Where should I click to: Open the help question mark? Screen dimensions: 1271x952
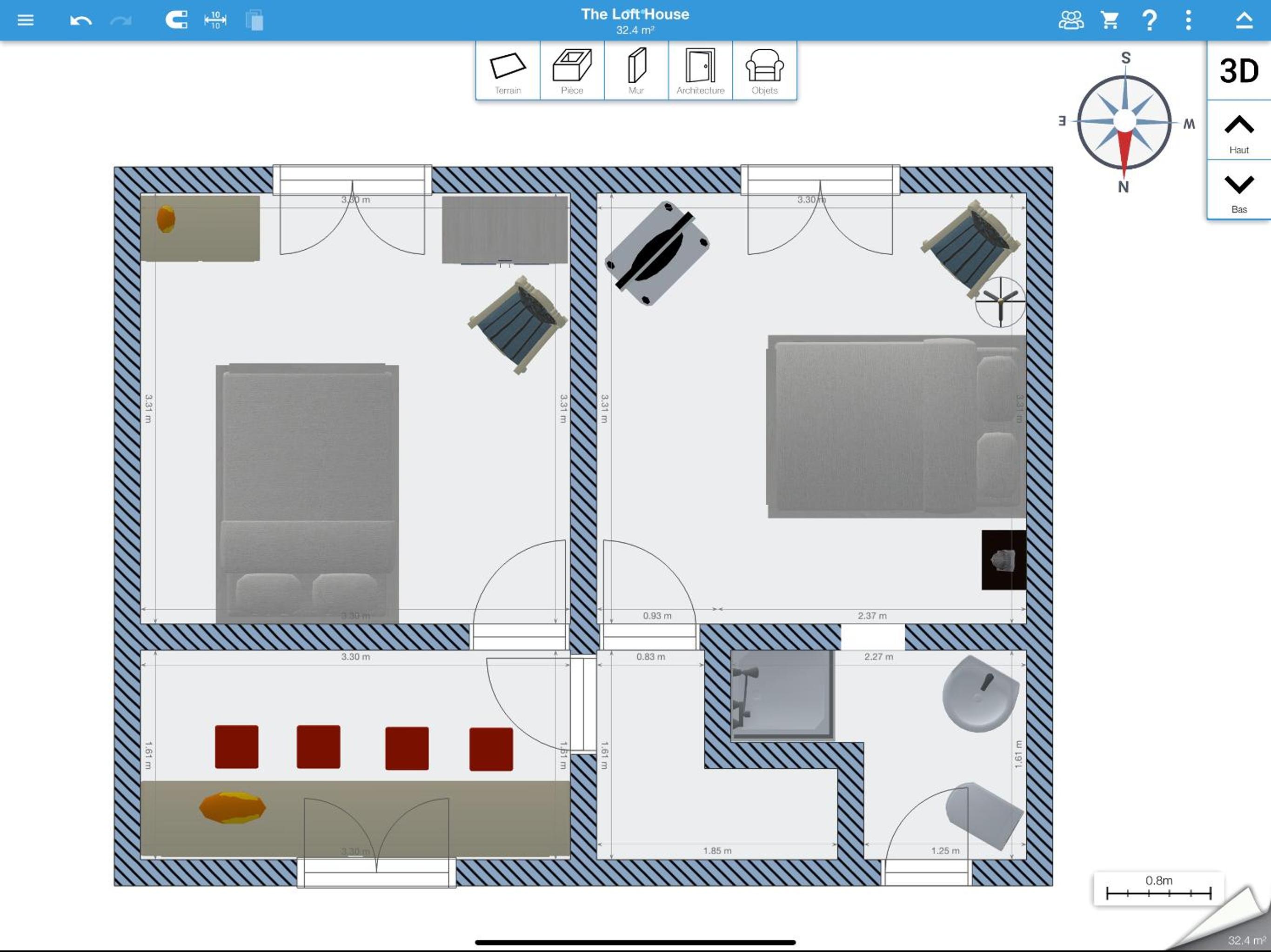(x=1149, y=20)
